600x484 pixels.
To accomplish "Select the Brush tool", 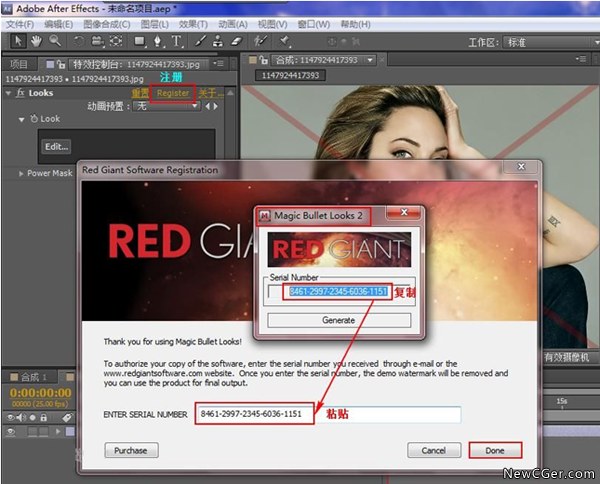I will (x=201, y=41).
